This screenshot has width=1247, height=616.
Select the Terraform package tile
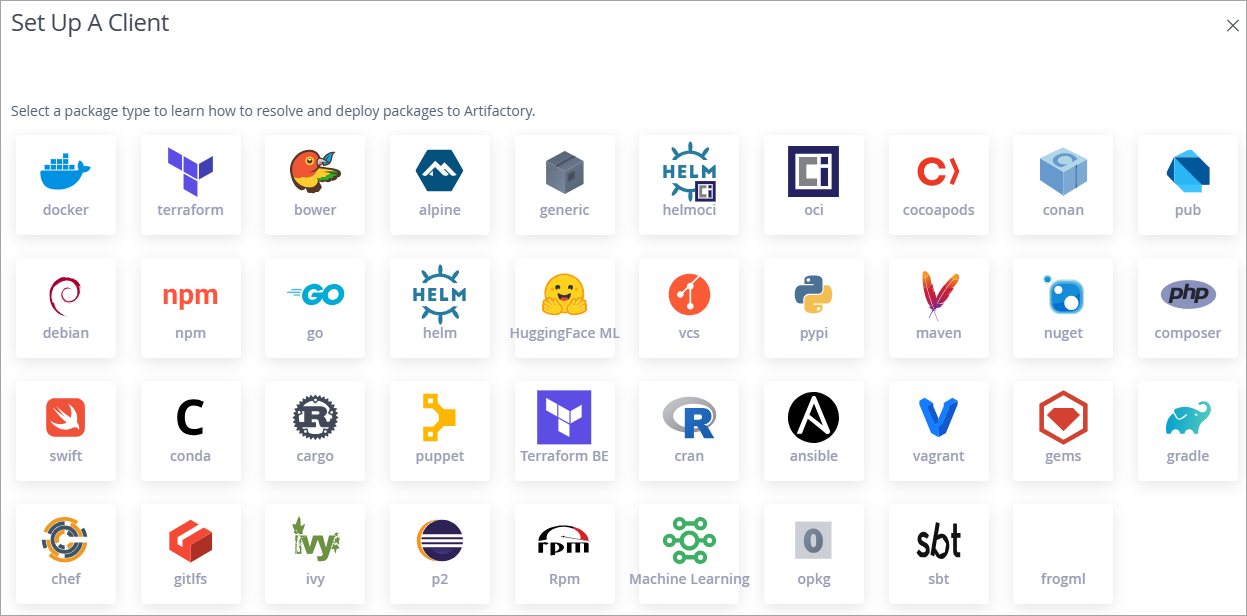[190, 184]
